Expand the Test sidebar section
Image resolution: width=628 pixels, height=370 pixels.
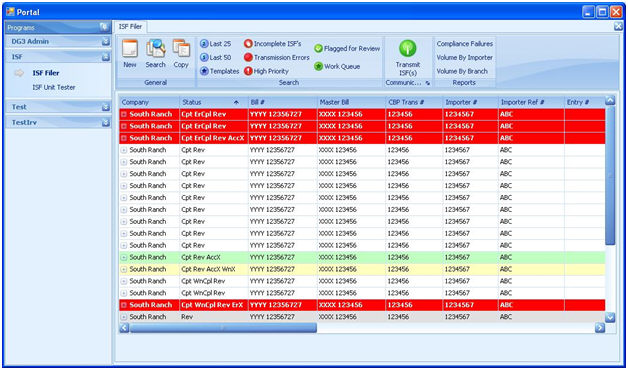106,107
